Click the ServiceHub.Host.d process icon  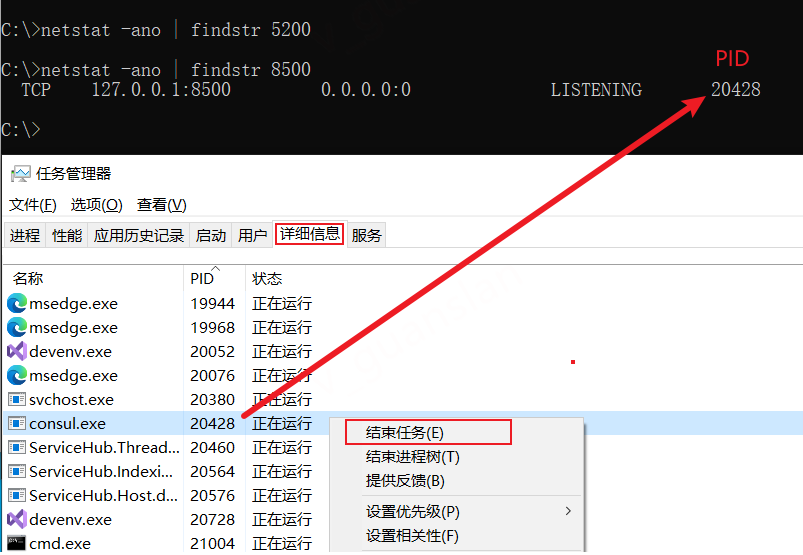(16, 496)
